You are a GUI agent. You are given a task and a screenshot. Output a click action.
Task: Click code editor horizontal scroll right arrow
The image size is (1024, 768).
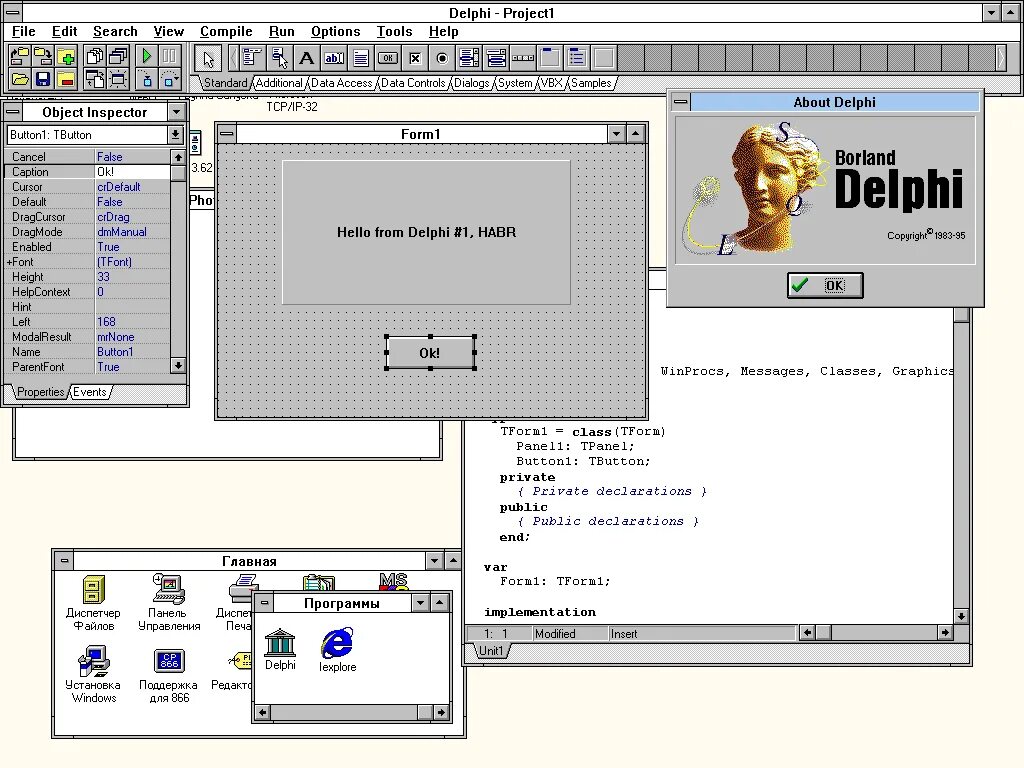coord(945,632)
